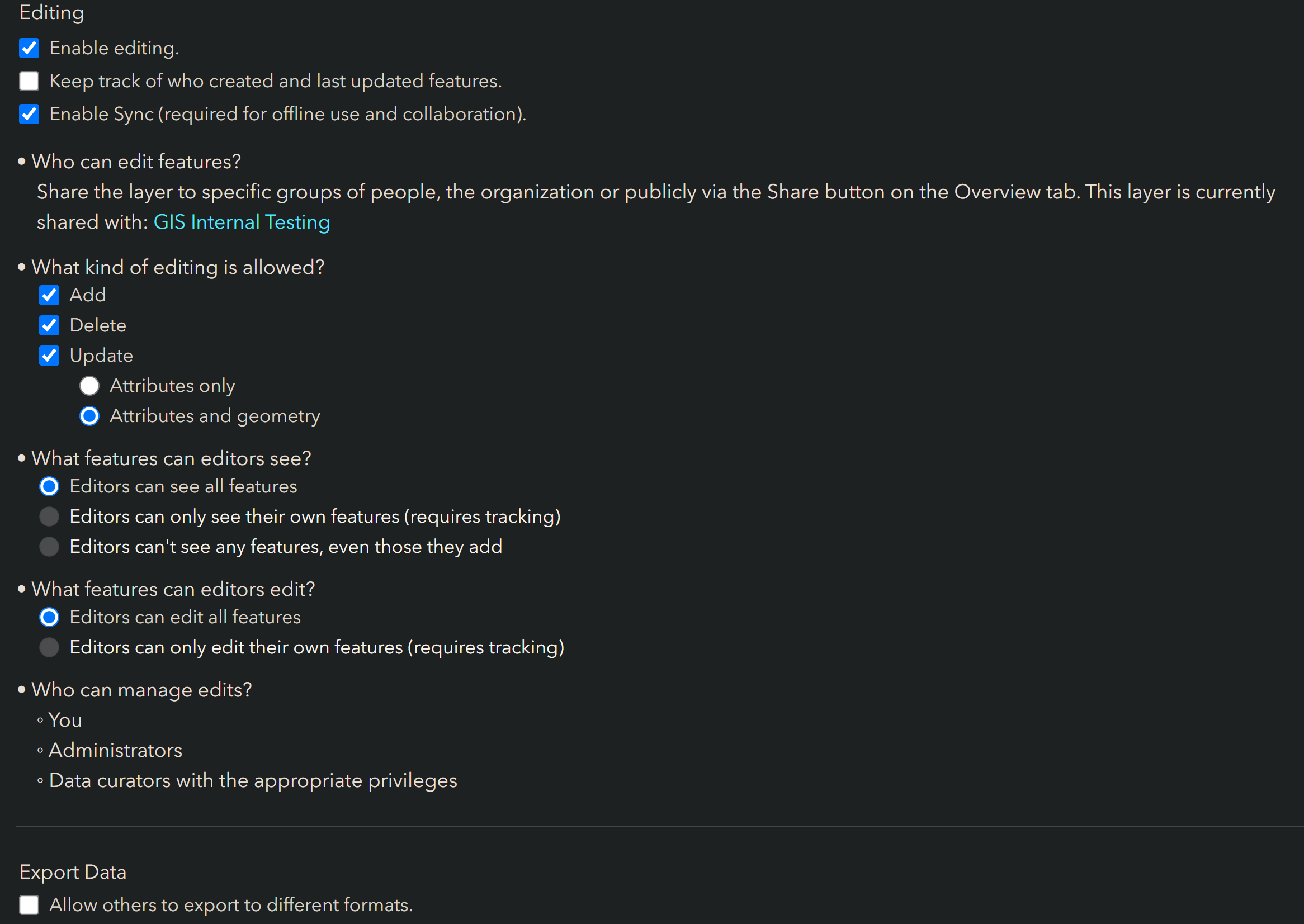Uncheck the Enable editing checkbox

(x=29, y=49)
